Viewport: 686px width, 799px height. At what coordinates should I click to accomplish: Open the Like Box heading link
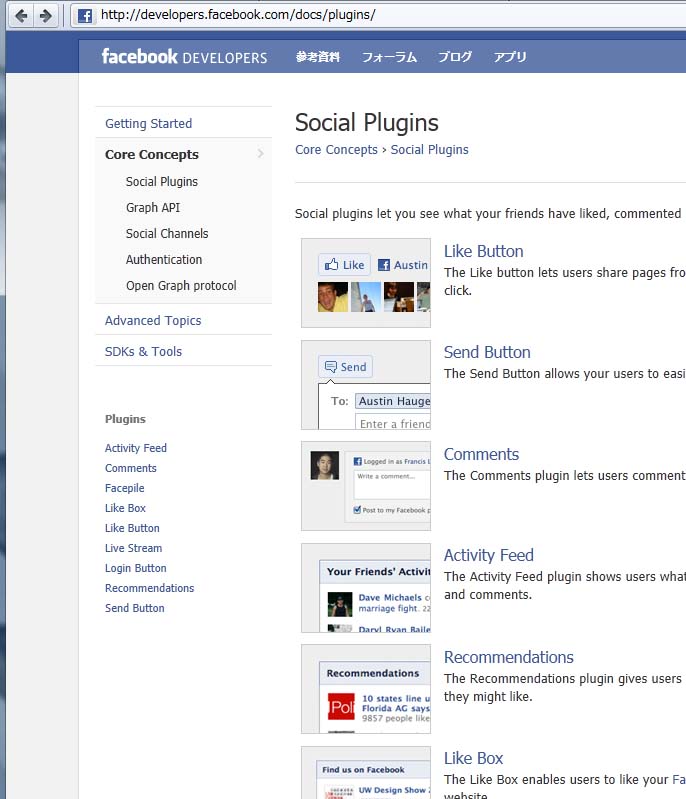[x=473, y=758]
